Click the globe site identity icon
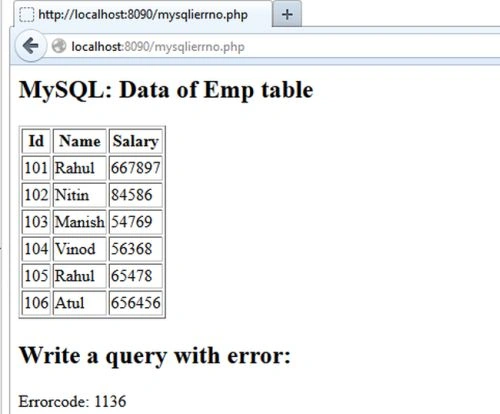 click(59, 46)
